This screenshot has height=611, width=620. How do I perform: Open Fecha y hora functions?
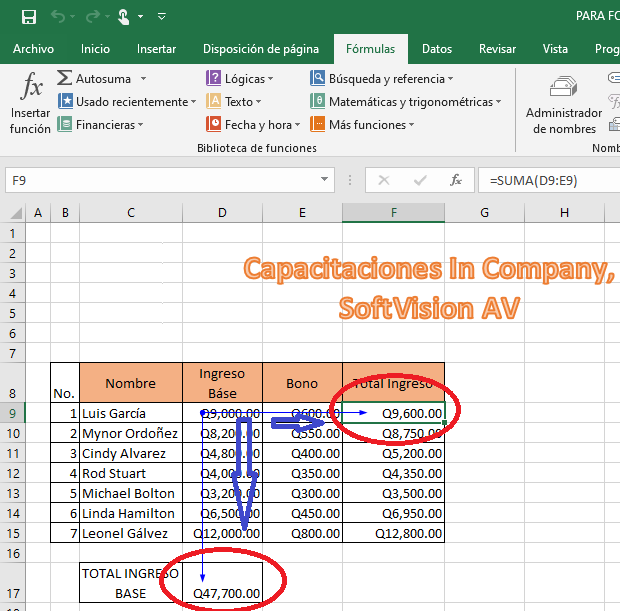coord(252,125)
